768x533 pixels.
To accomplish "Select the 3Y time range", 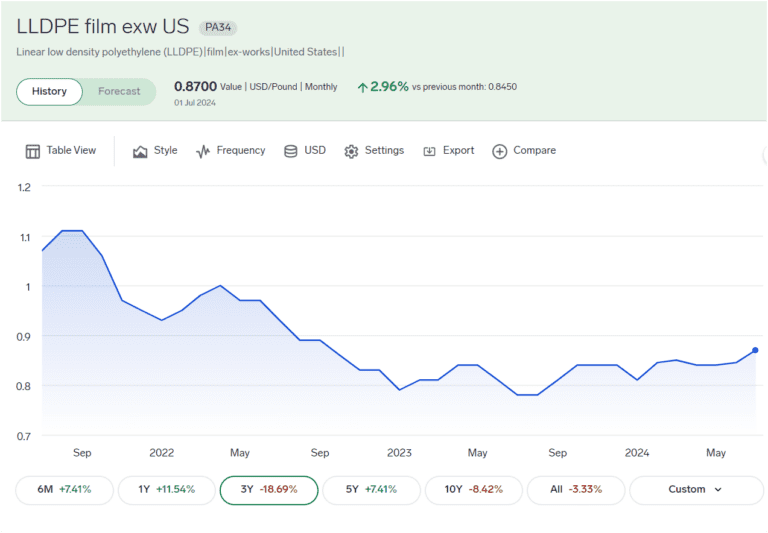I will 268,490.
